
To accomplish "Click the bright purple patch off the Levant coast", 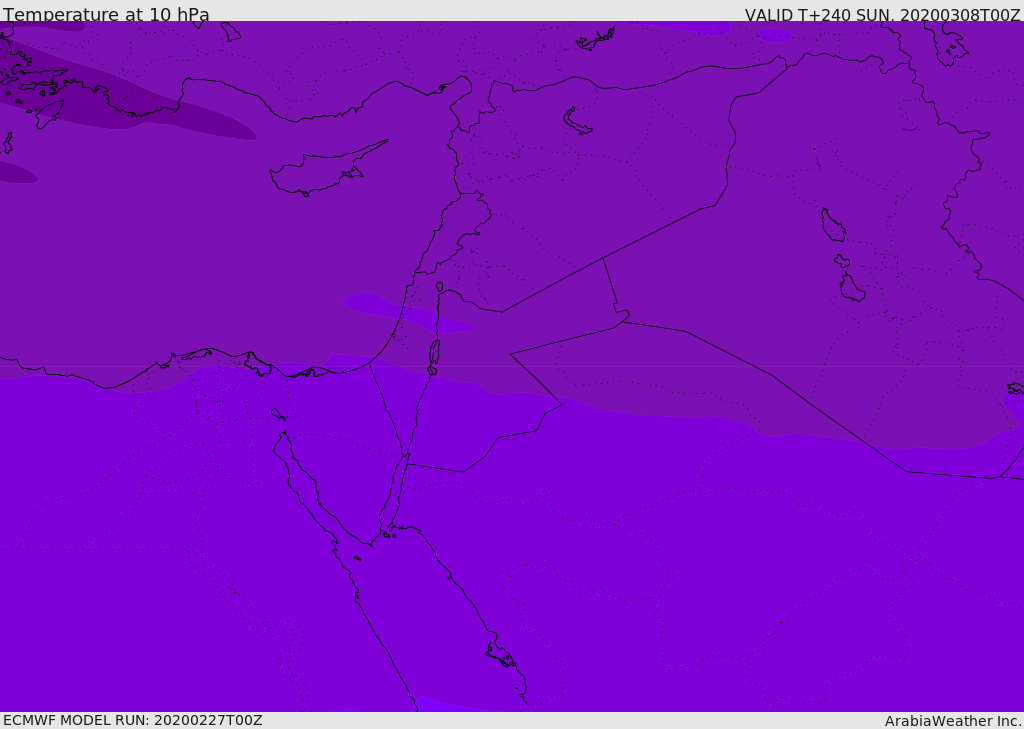I will tap(400, 310).
